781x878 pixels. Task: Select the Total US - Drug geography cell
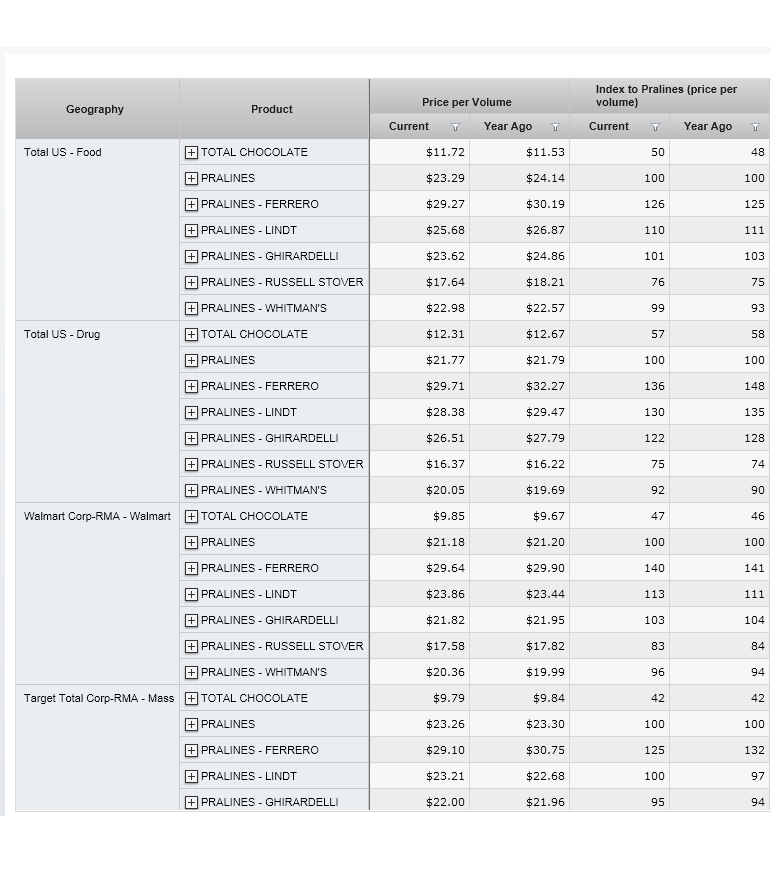click(x=62, y=335)
